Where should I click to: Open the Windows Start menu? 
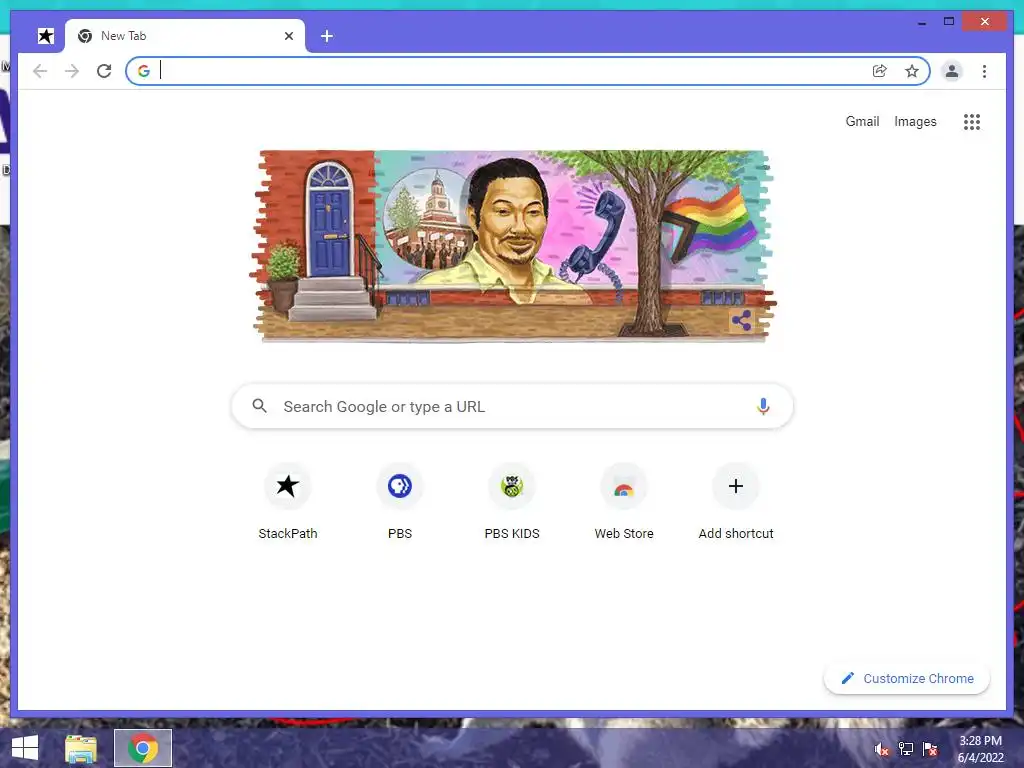[25, 748]
